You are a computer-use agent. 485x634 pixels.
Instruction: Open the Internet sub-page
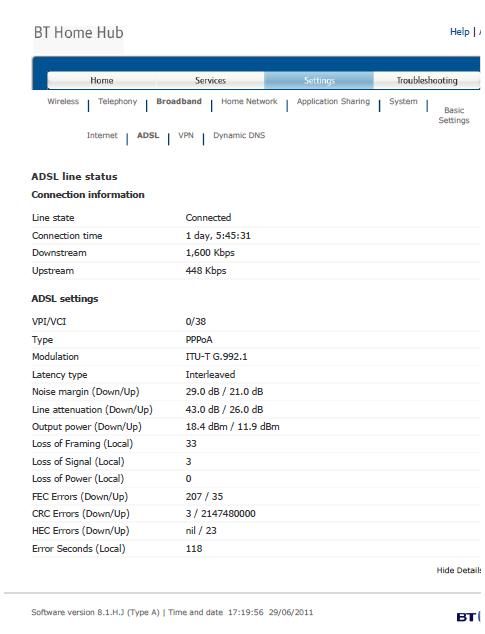[x=102, y=135]
